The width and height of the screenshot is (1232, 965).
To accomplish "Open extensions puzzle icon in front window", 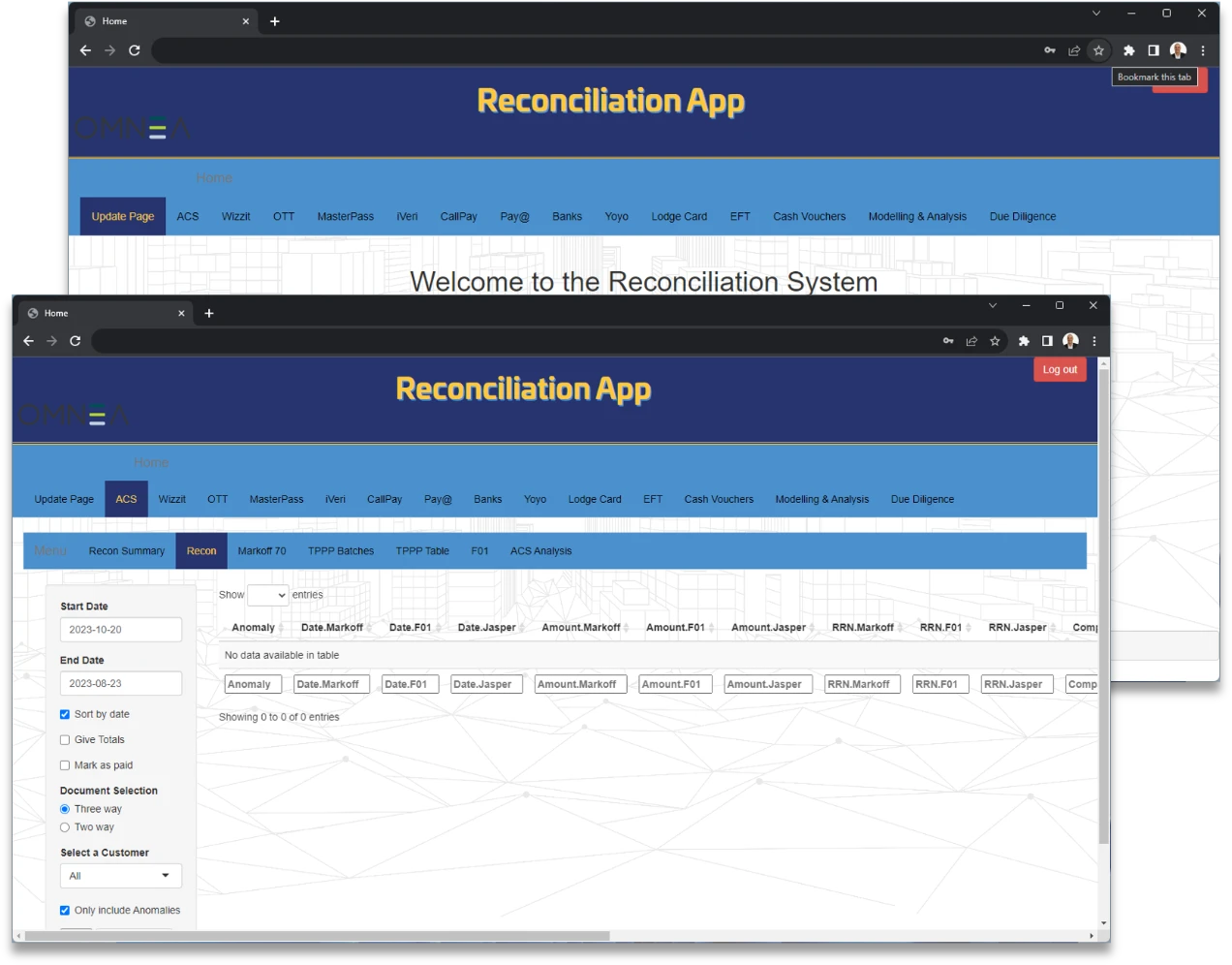I will 1024,341.
